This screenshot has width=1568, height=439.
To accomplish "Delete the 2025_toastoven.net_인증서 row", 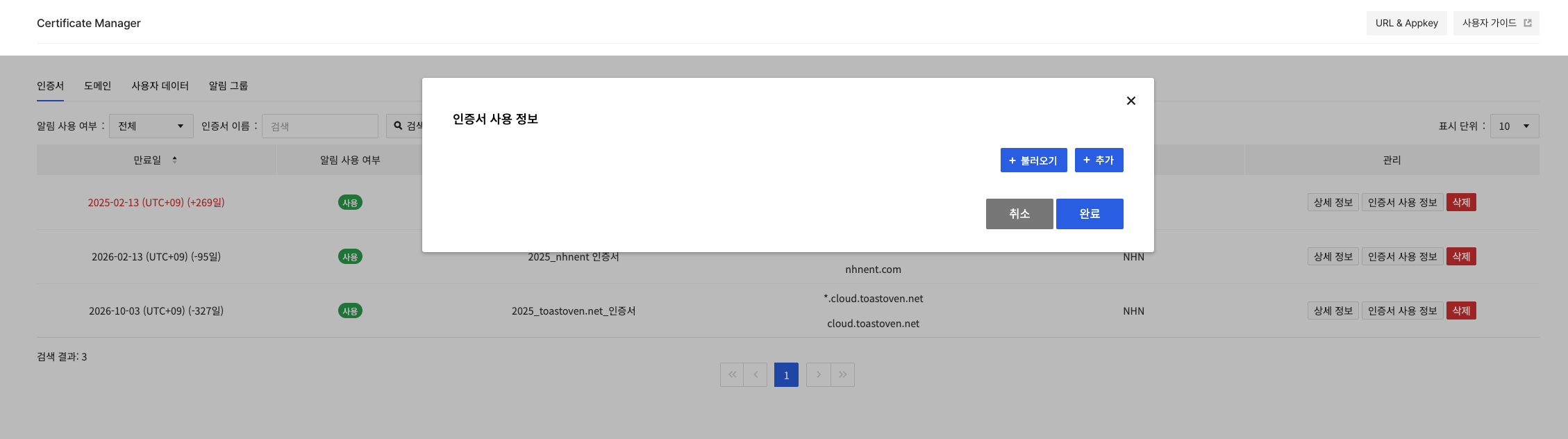I will (x=1461, y=310).
